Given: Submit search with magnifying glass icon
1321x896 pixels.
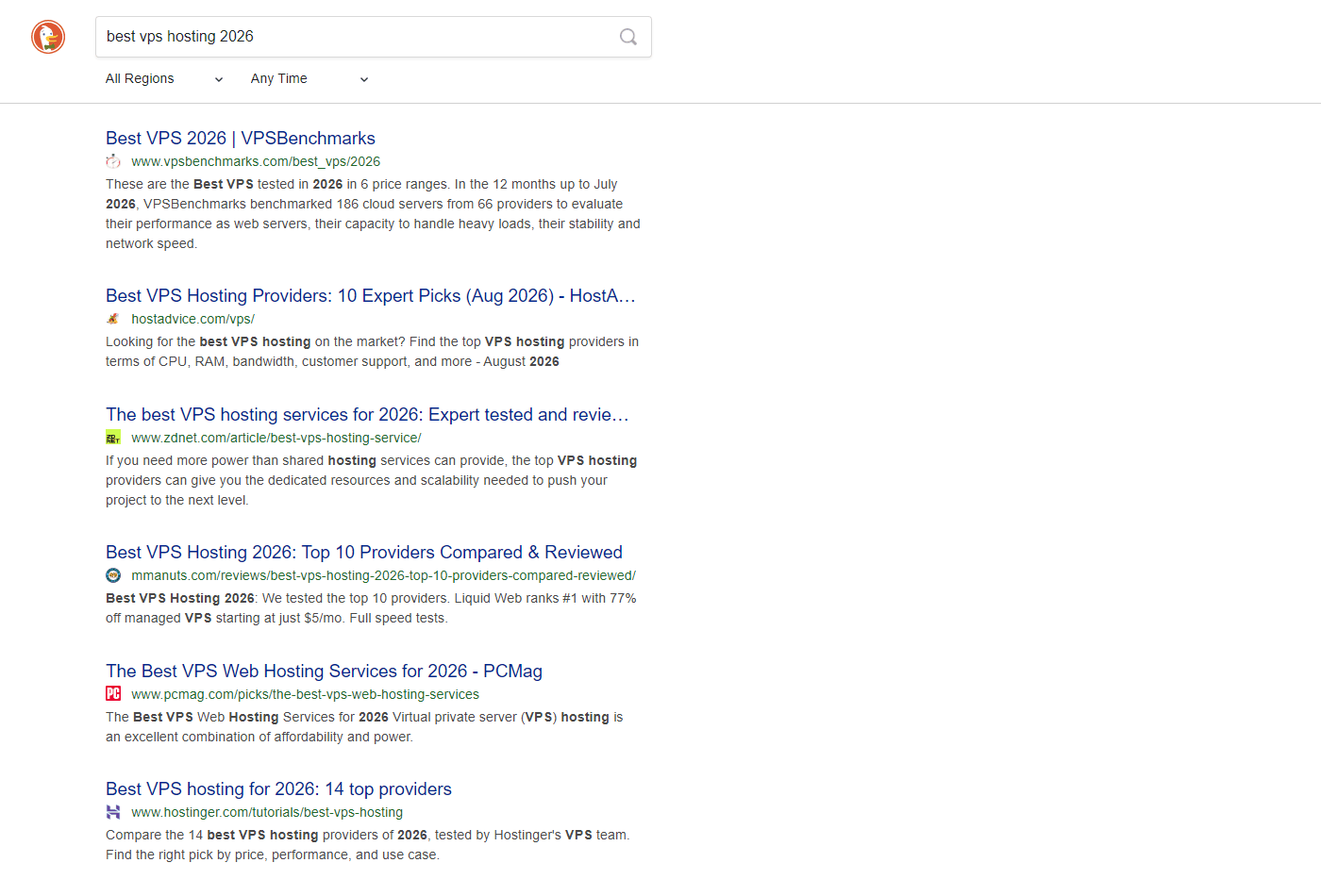Looking at the screenshot, I should [x=628, y=37].
